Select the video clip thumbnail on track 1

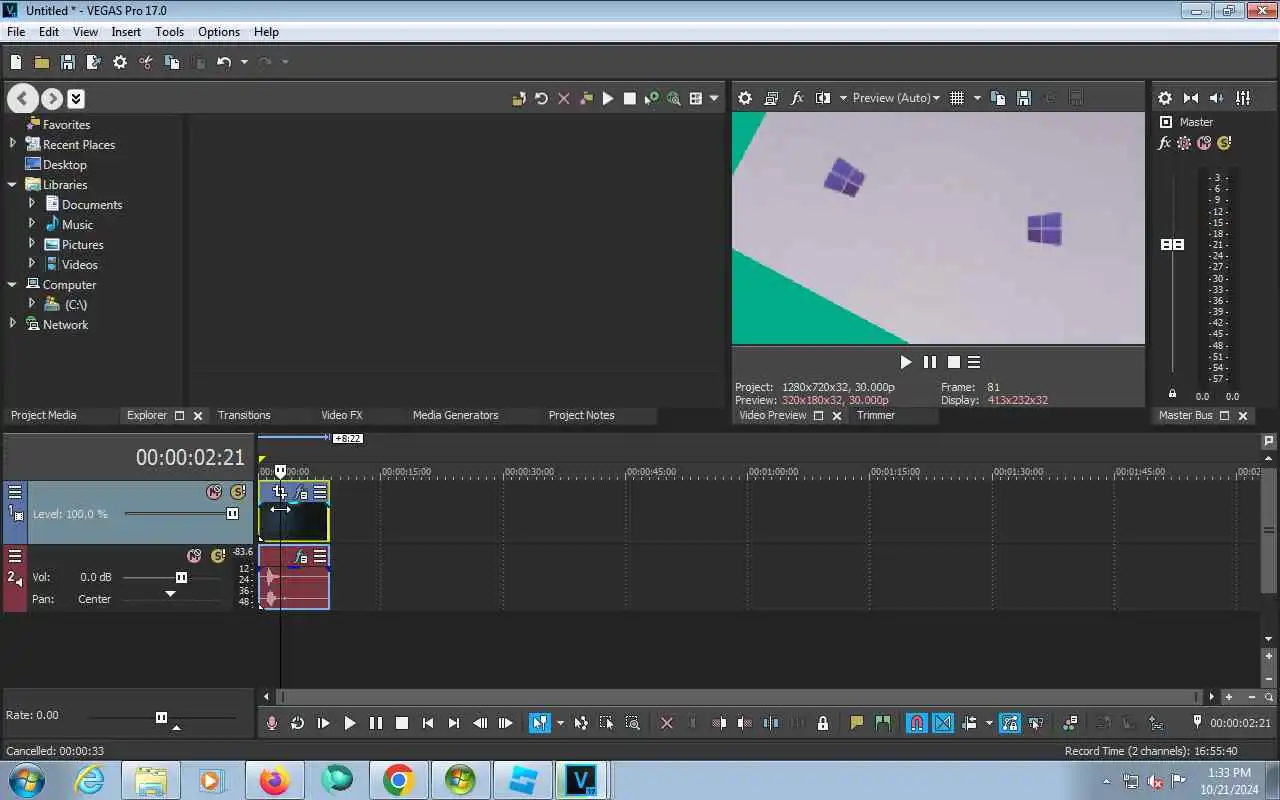click(294, 521)
